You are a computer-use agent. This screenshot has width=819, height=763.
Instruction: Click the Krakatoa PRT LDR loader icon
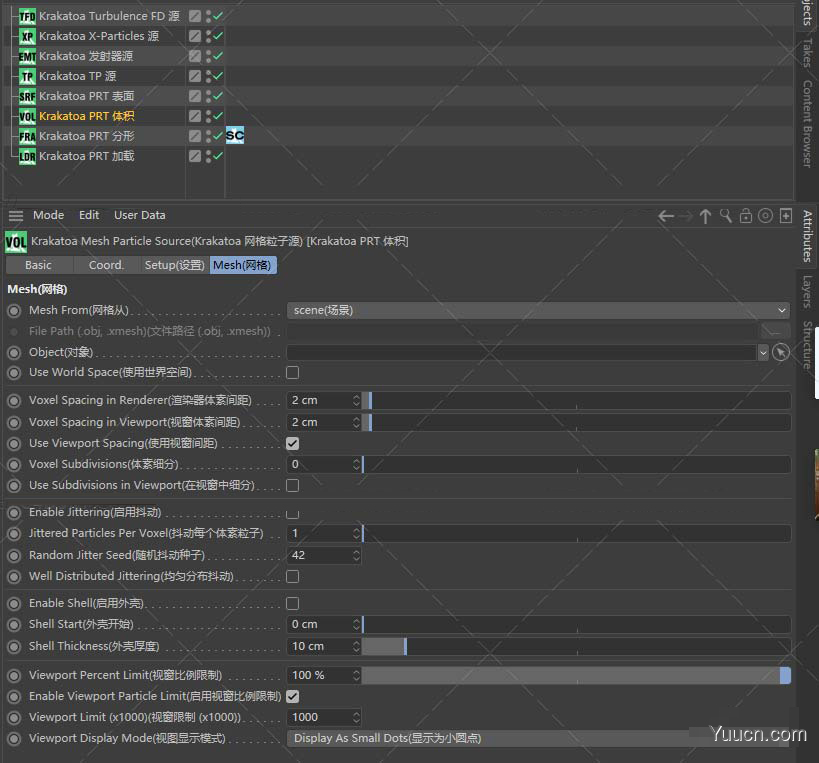pyautogui.click(x=27, y=156)
